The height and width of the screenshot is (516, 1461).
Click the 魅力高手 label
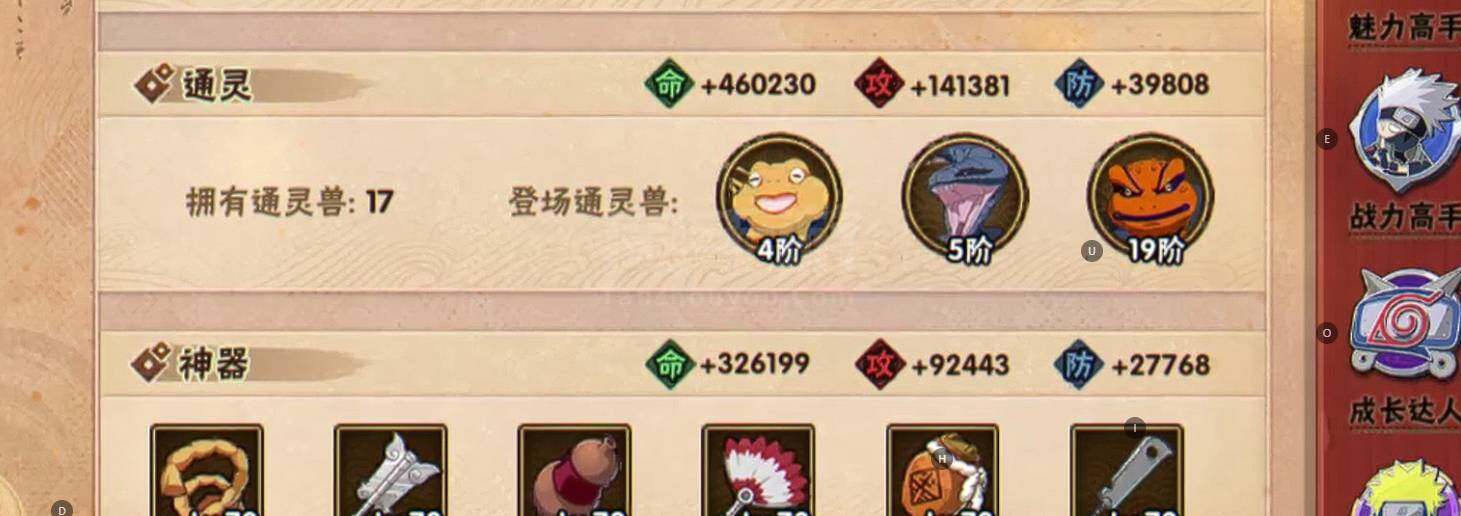[x=1404, y=25]
